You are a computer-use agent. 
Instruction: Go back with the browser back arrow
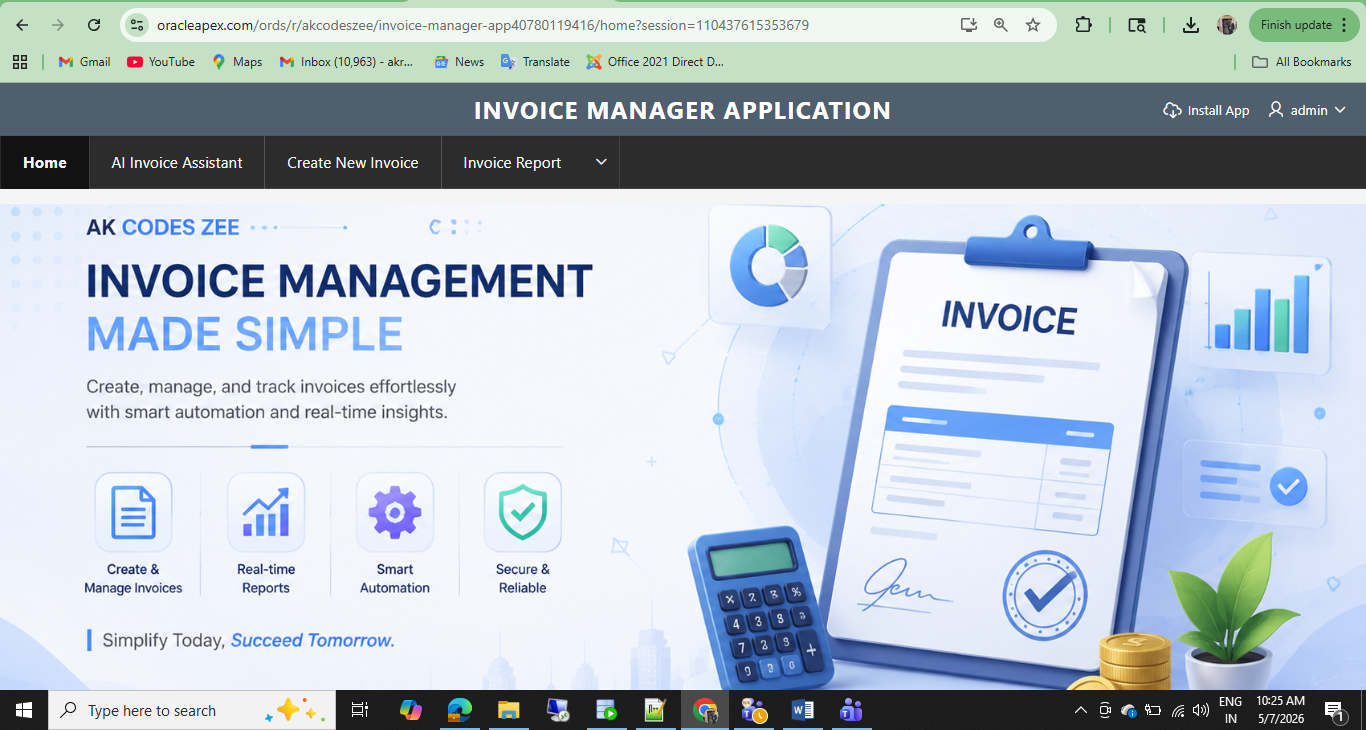coord(22,25)
